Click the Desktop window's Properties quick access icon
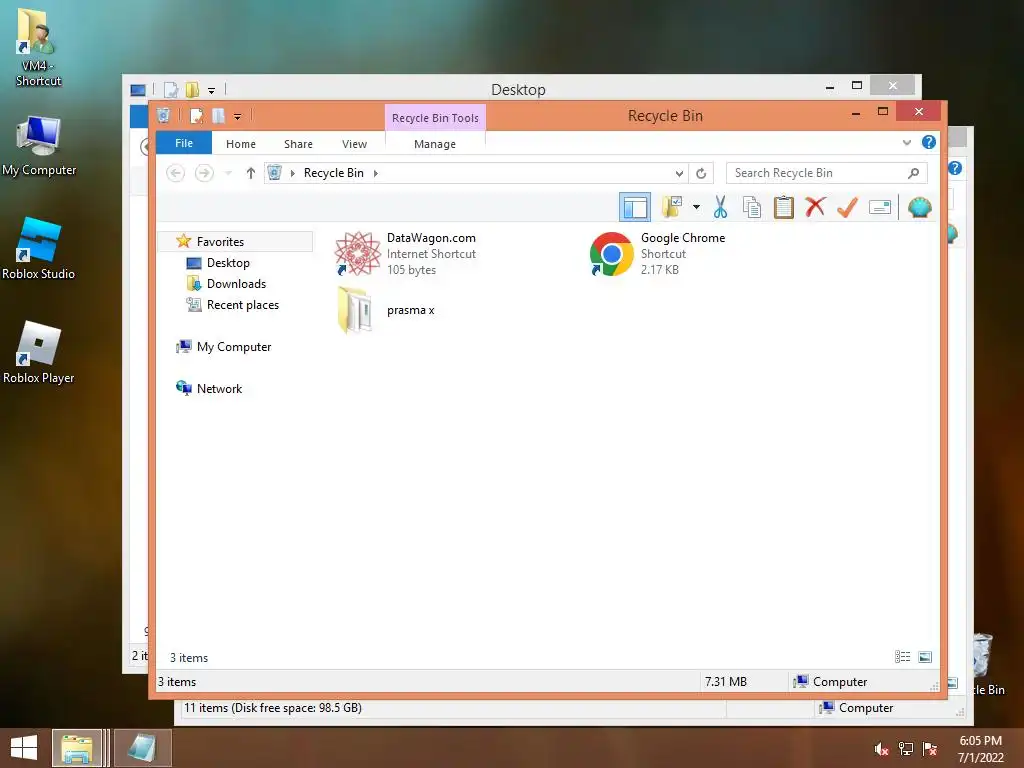The width and height of the screenshot is (1024, 768). click(171, 89)
